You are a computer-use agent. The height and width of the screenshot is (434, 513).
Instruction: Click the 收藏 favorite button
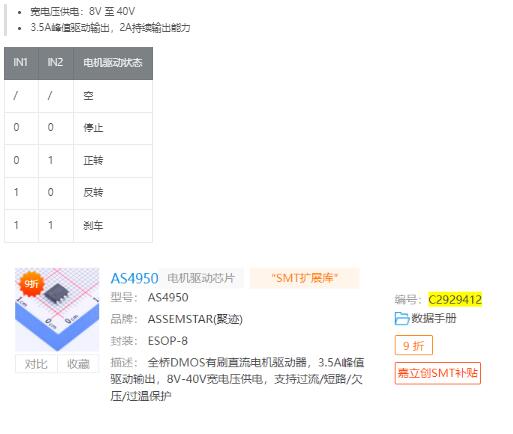(78, 364)
